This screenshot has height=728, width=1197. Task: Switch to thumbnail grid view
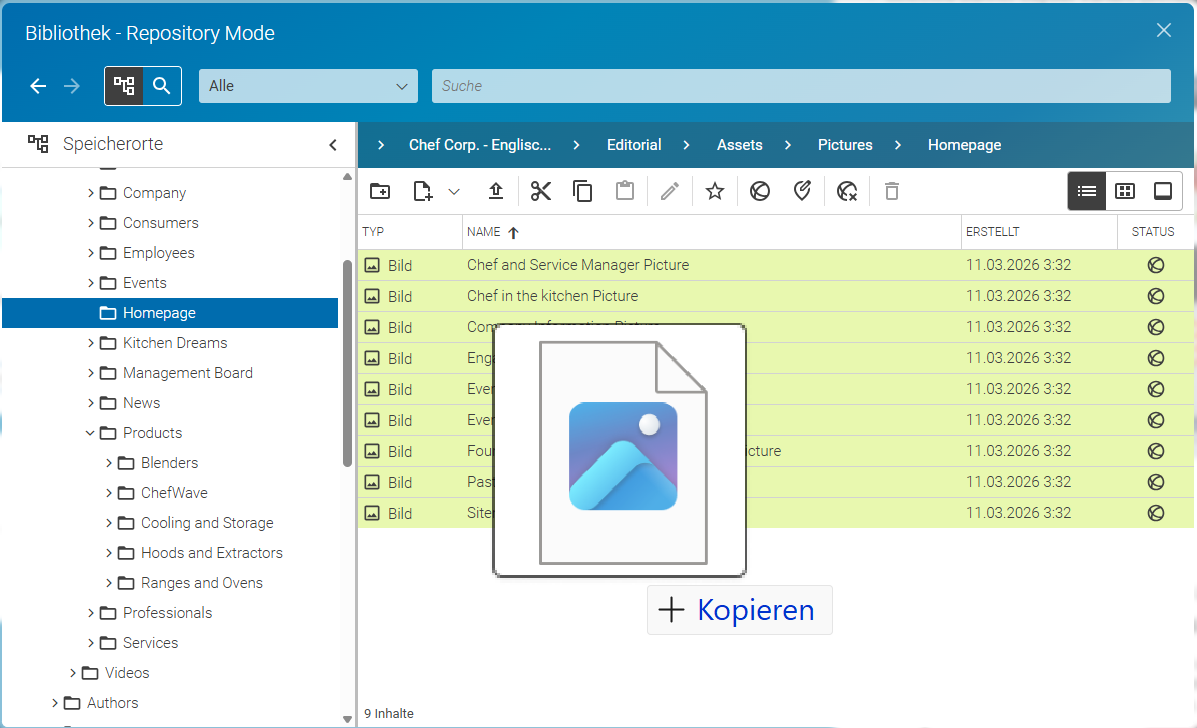pos(1125,191)
